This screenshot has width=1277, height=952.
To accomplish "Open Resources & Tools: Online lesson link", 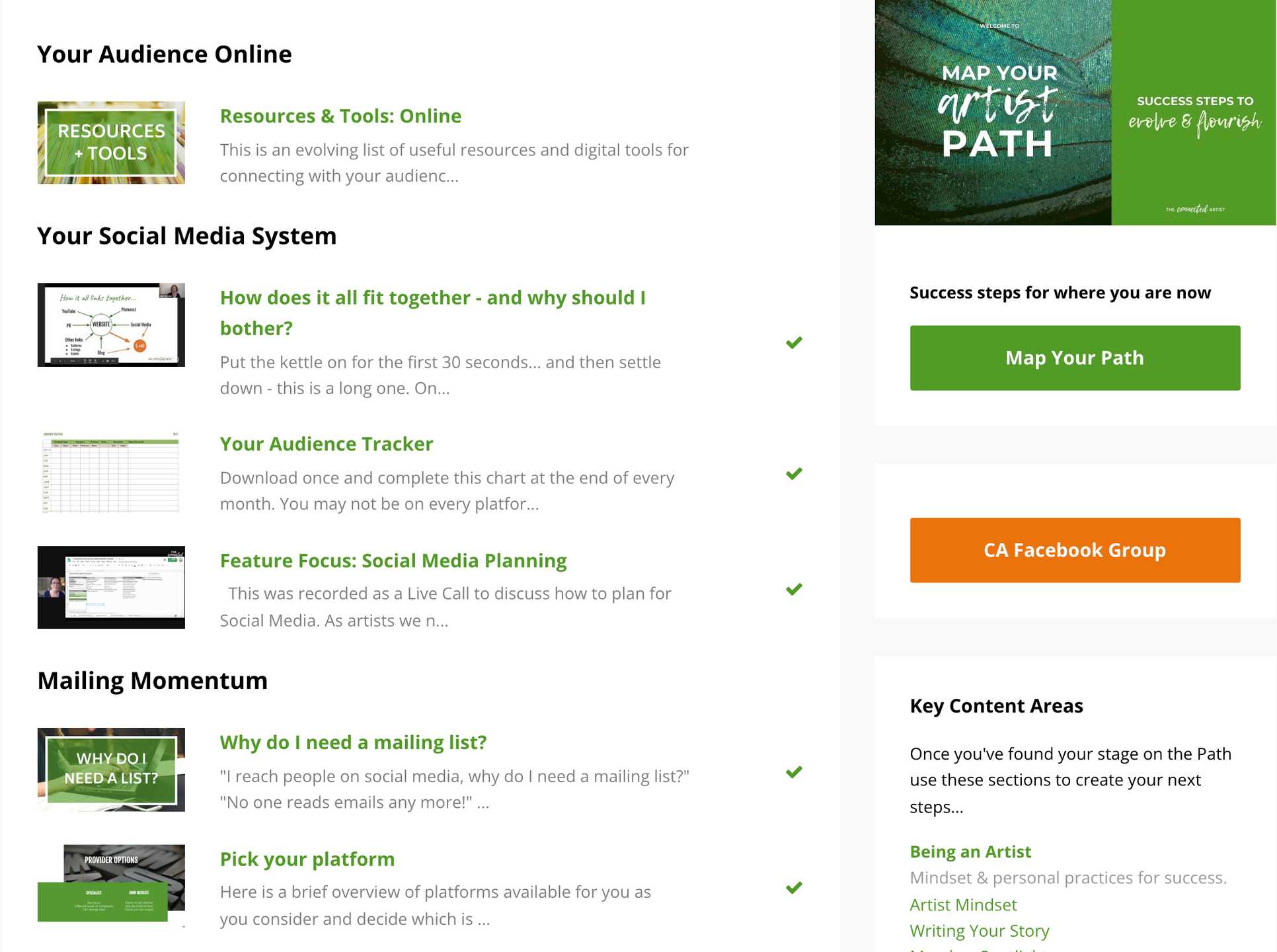I will pos(340,116).
